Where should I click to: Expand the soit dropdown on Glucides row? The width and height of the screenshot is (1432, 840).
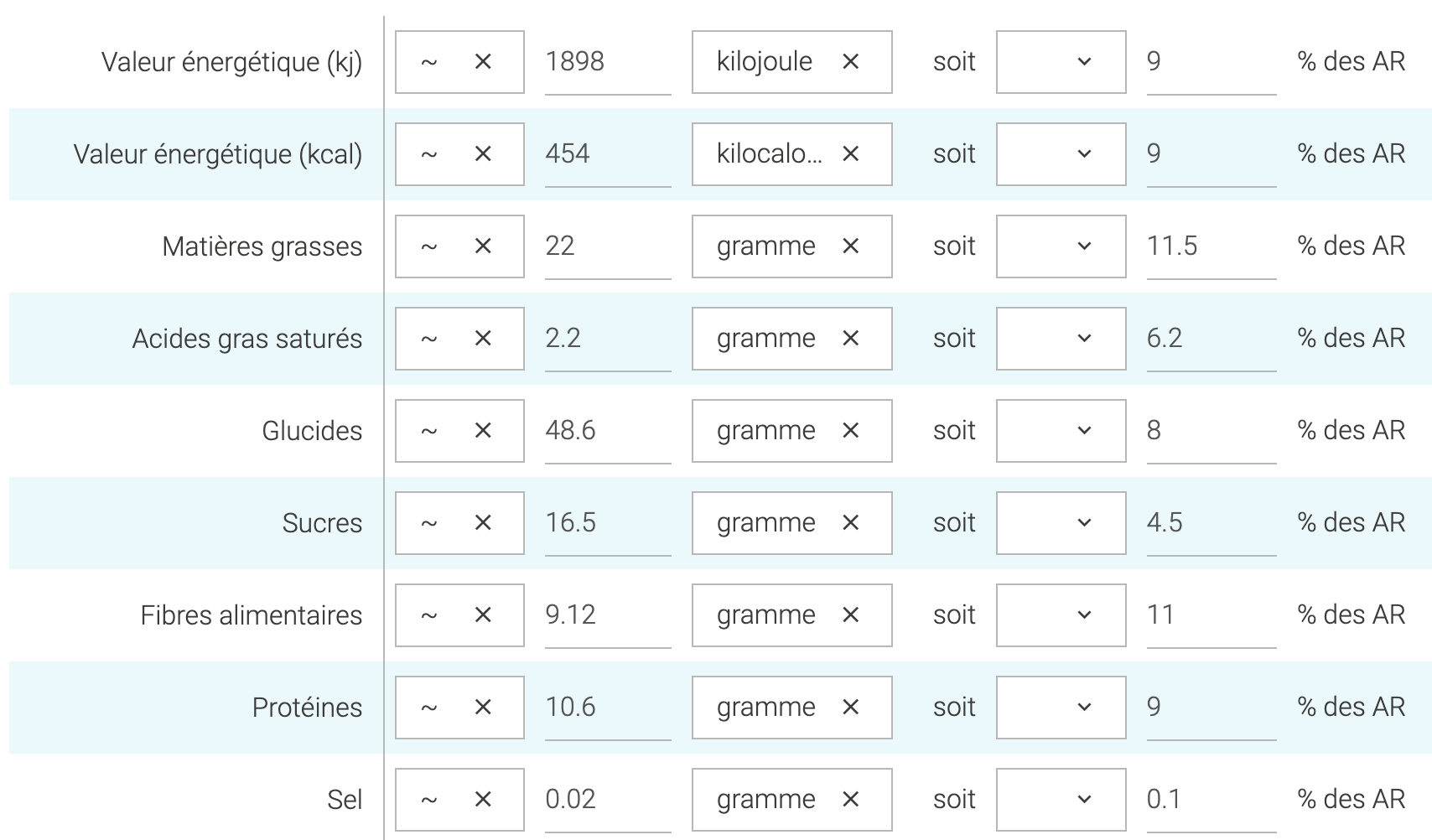coord(1061,431)
